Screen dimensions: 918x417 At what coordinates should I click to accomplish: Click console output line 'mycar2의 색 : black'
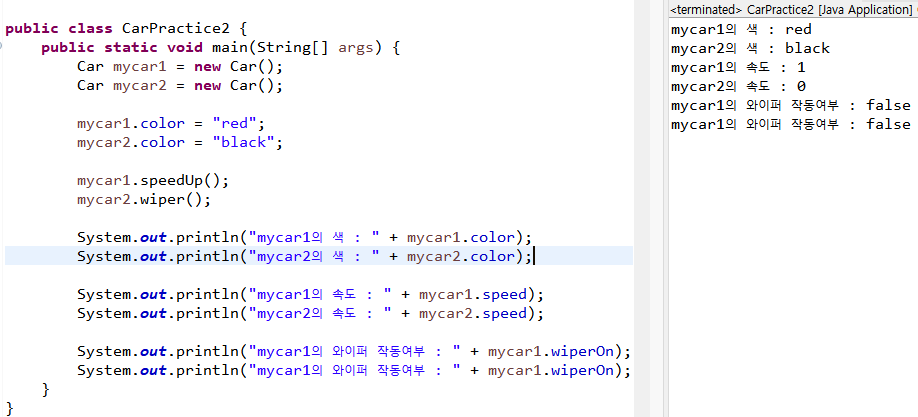[x=750, y=48]
